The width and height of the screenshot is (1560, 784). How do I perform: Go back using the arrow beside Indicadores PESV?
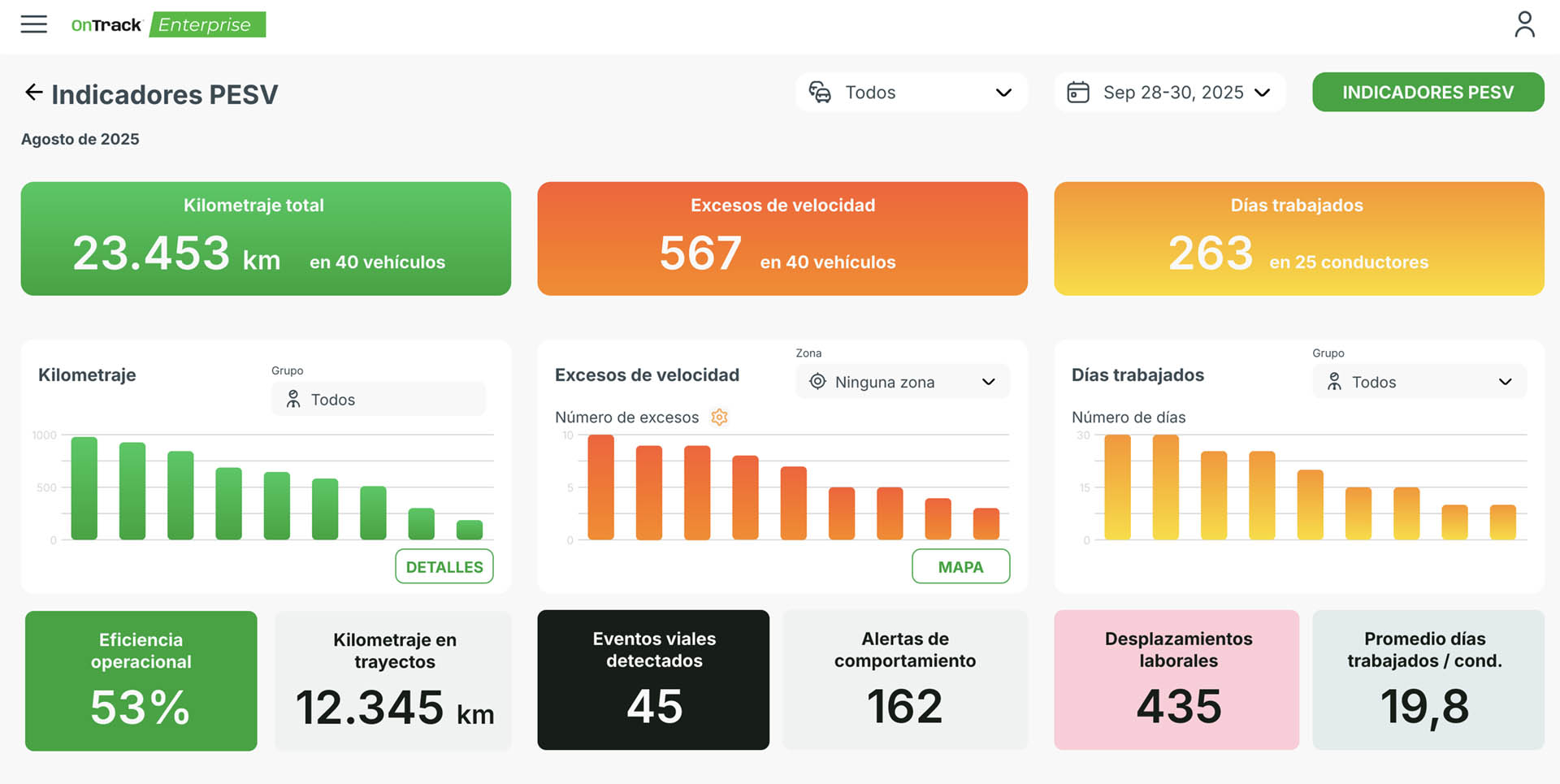coord(33,93)
